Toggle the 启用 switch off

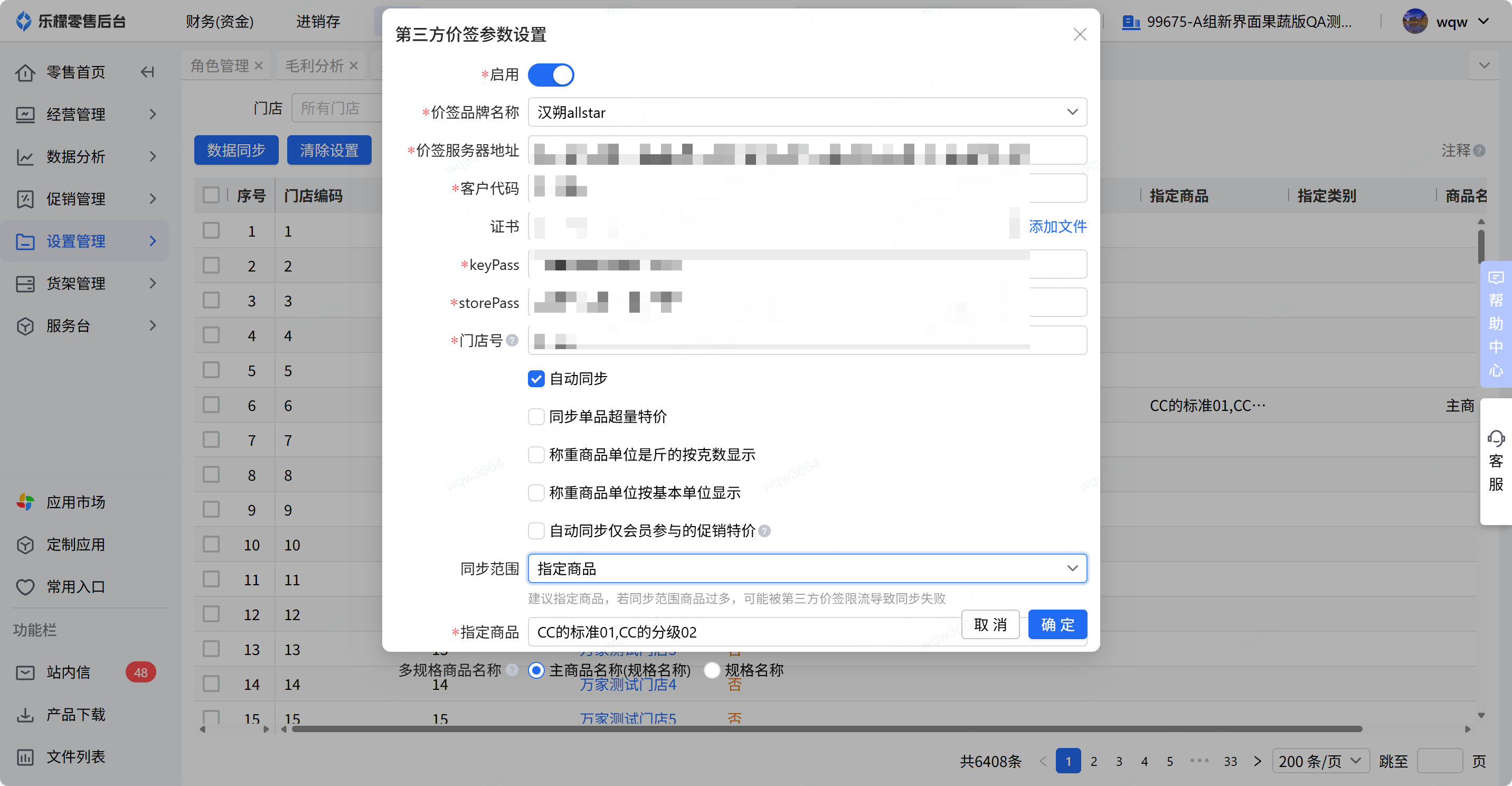[551, 75]
